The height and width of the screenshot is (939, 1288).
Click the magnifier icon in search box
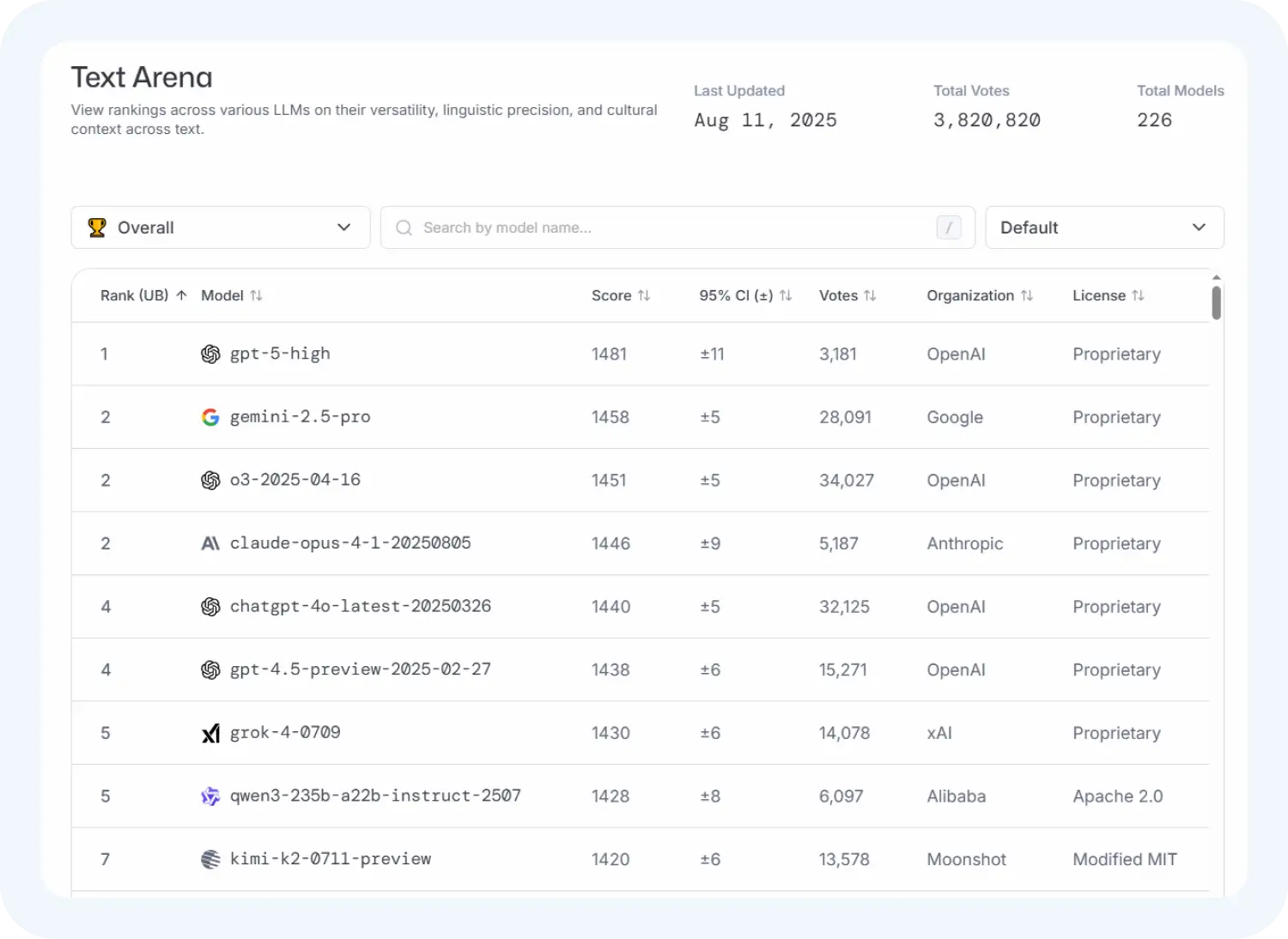coord(404,227)
